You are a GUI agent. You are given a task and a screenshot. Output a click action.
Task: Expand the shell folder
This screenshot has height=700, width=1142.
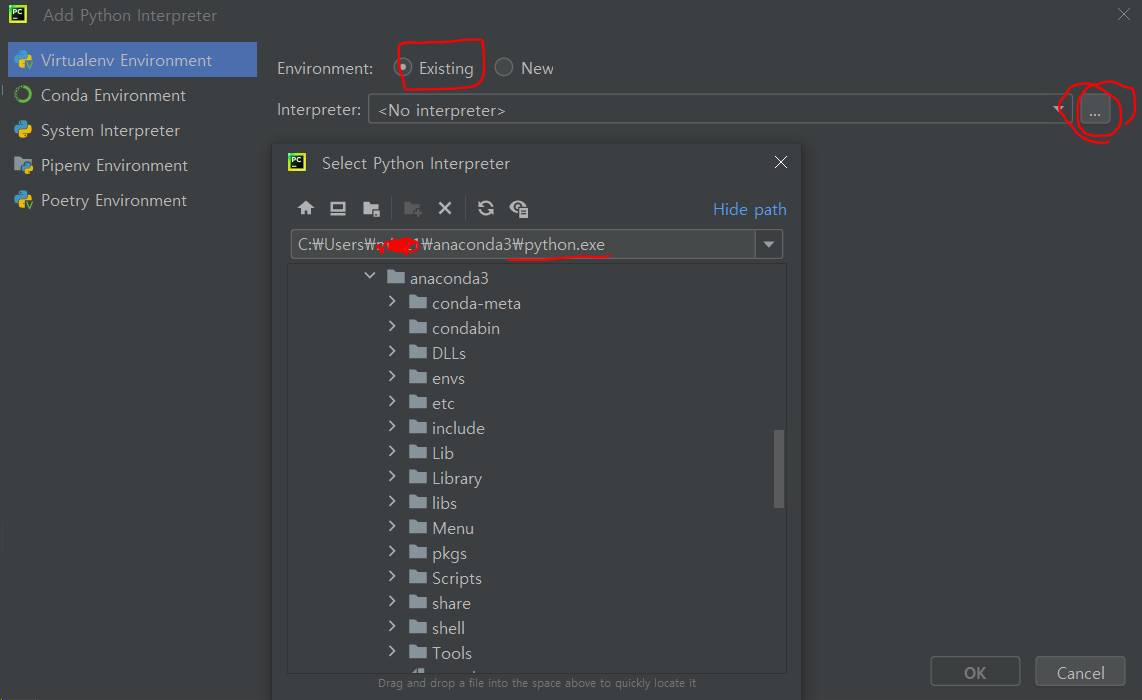click(392, 626)
